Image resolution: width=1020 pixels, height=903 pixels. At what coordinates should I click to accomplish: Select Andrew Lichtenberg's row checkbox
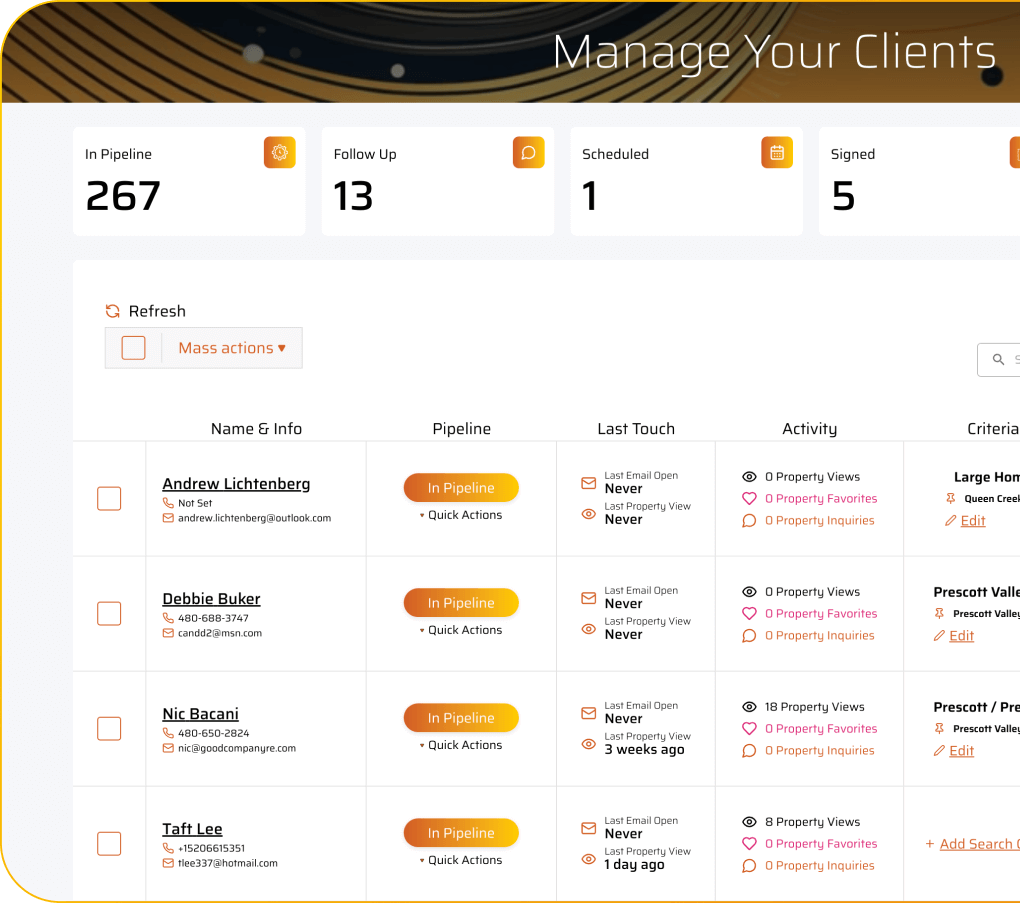(x=109, y=498)
